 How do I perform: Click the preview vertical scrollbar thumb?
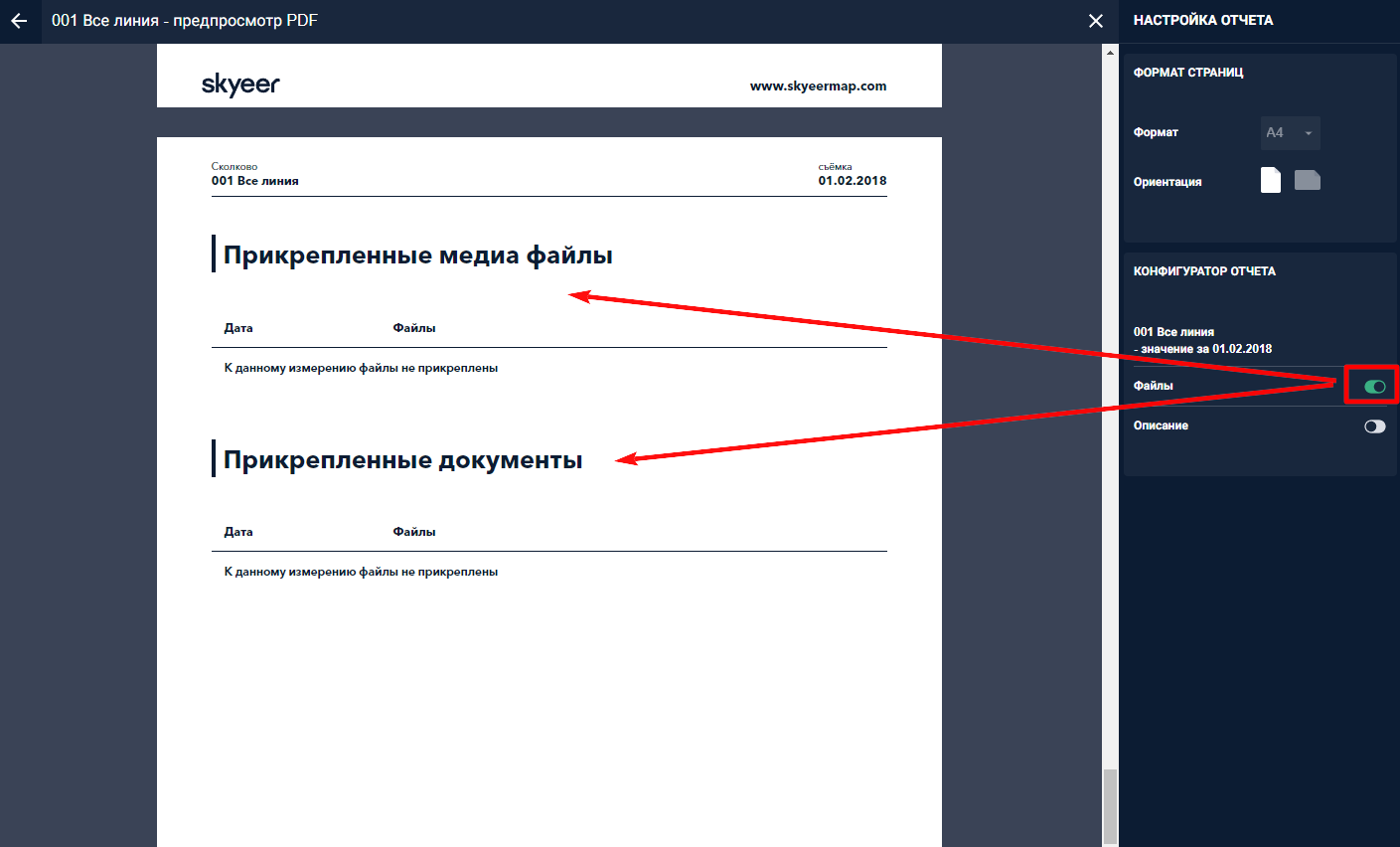pyautogui.click(x=1110, y=805)
